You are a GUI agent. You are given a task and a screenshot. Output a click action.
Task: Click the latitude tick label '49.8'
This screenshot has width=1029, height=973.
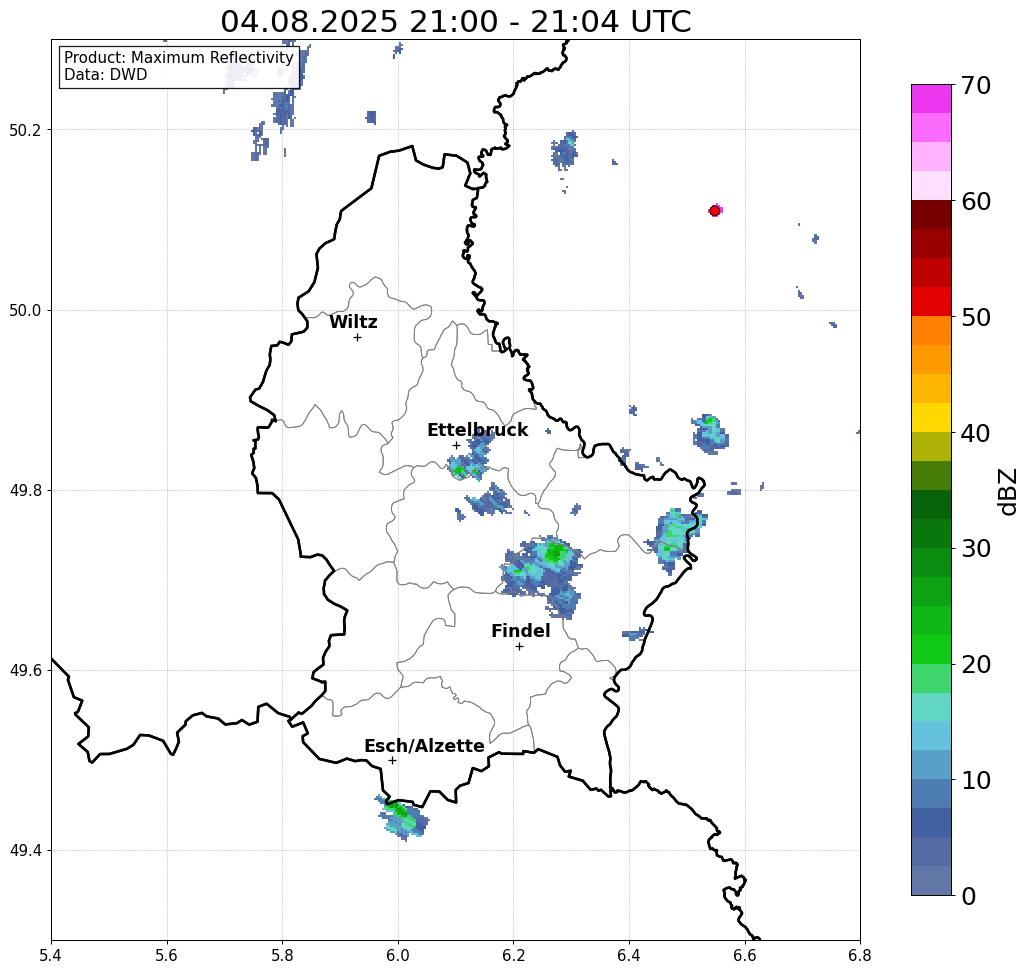[25, 490]
